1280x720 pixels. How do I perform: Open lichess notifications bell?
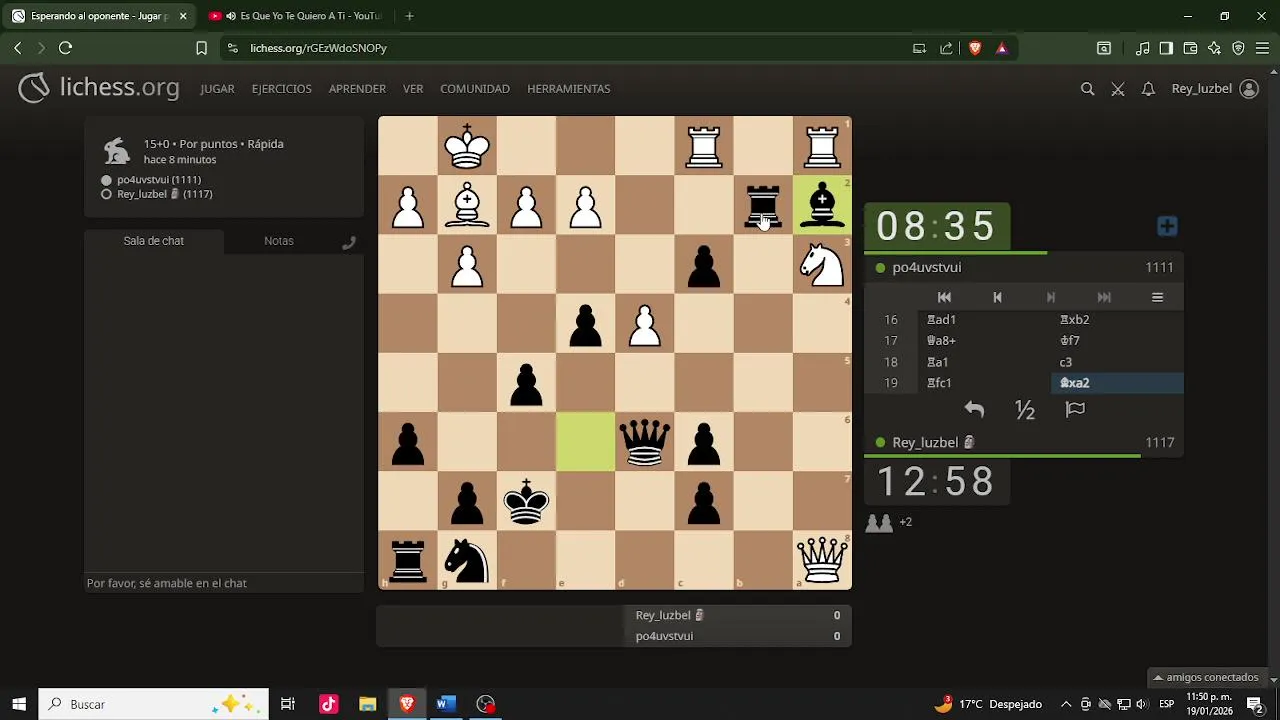(x=1148, y=89)
